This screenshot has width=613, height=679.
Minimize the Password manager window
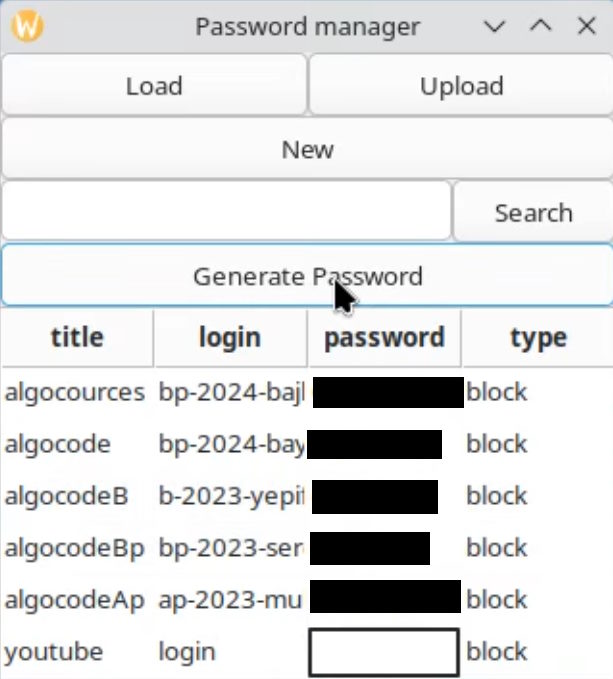coord(495,27)
